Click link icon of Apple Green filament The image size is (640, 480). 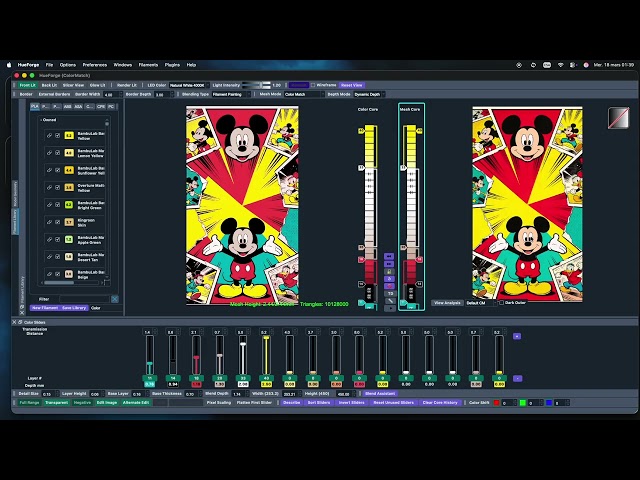click(x=49, y=239)
